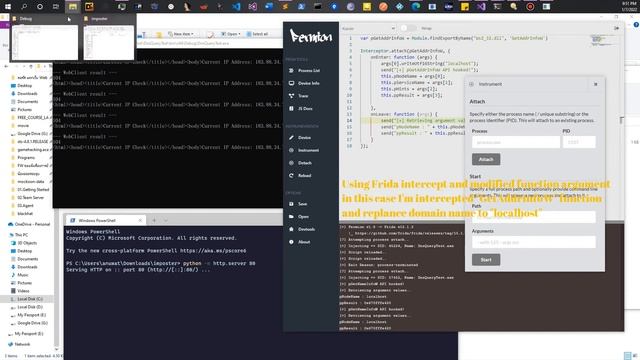Select Desktop in Explorer quick access
Screen dimensions: 640x360
24,86
